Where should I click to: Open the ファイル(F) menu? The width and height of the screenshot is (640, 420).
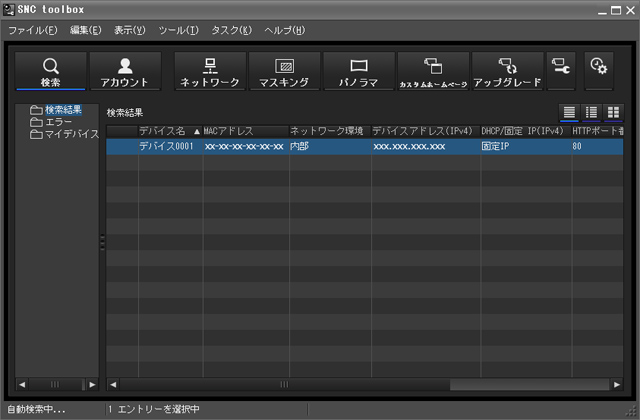(32, 31)
